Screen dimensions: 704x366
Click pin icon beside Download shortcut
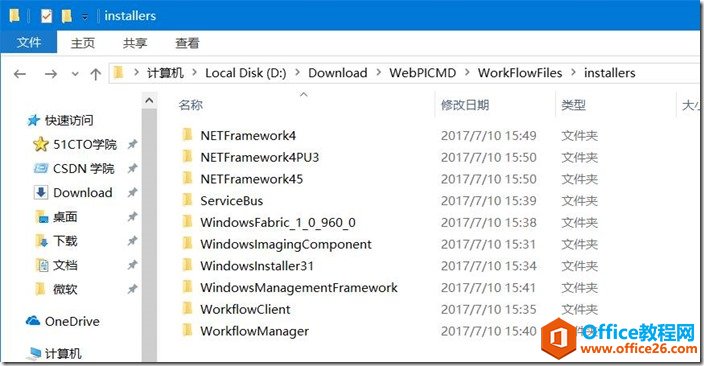tap(132, 193)
